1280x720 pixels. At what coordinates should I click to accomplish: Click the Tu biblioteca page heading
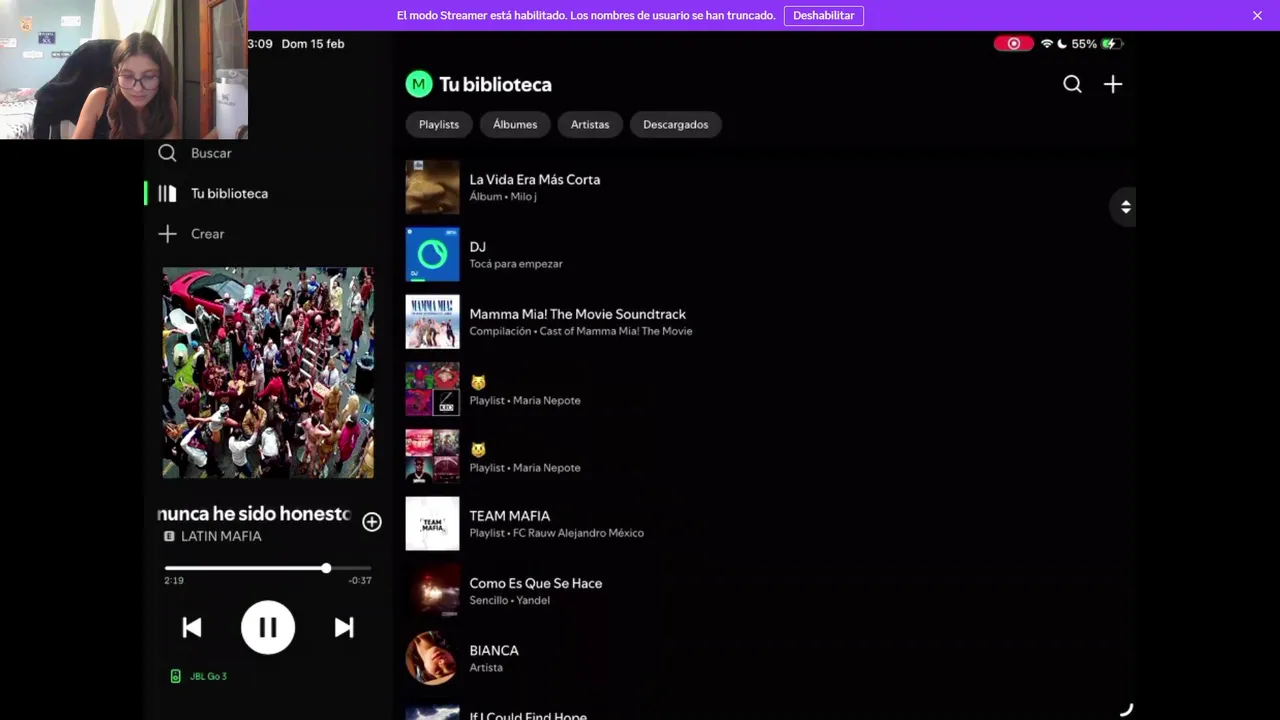tap(495, 84)
